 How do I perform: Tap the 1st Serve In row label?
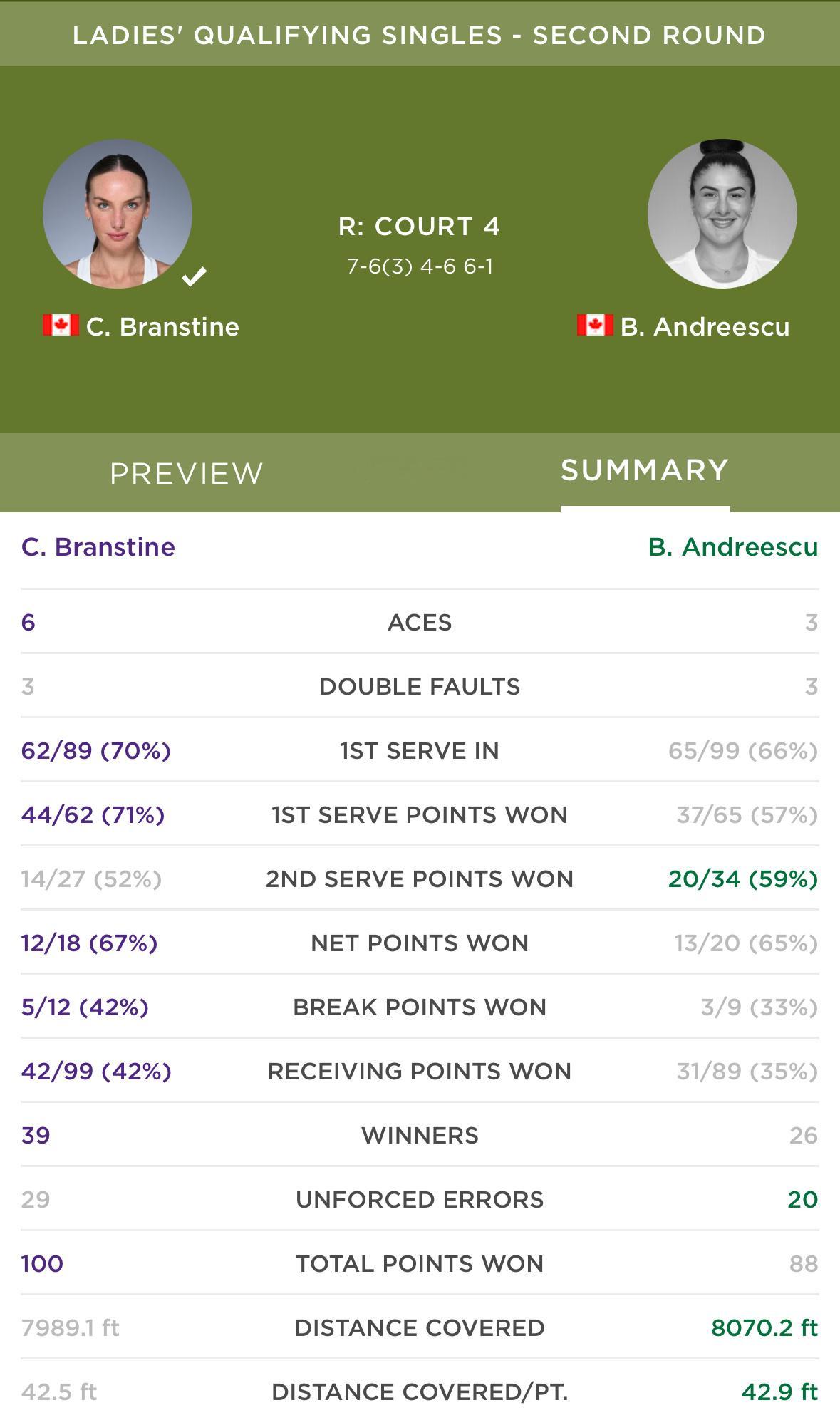[x=420, y=751]
